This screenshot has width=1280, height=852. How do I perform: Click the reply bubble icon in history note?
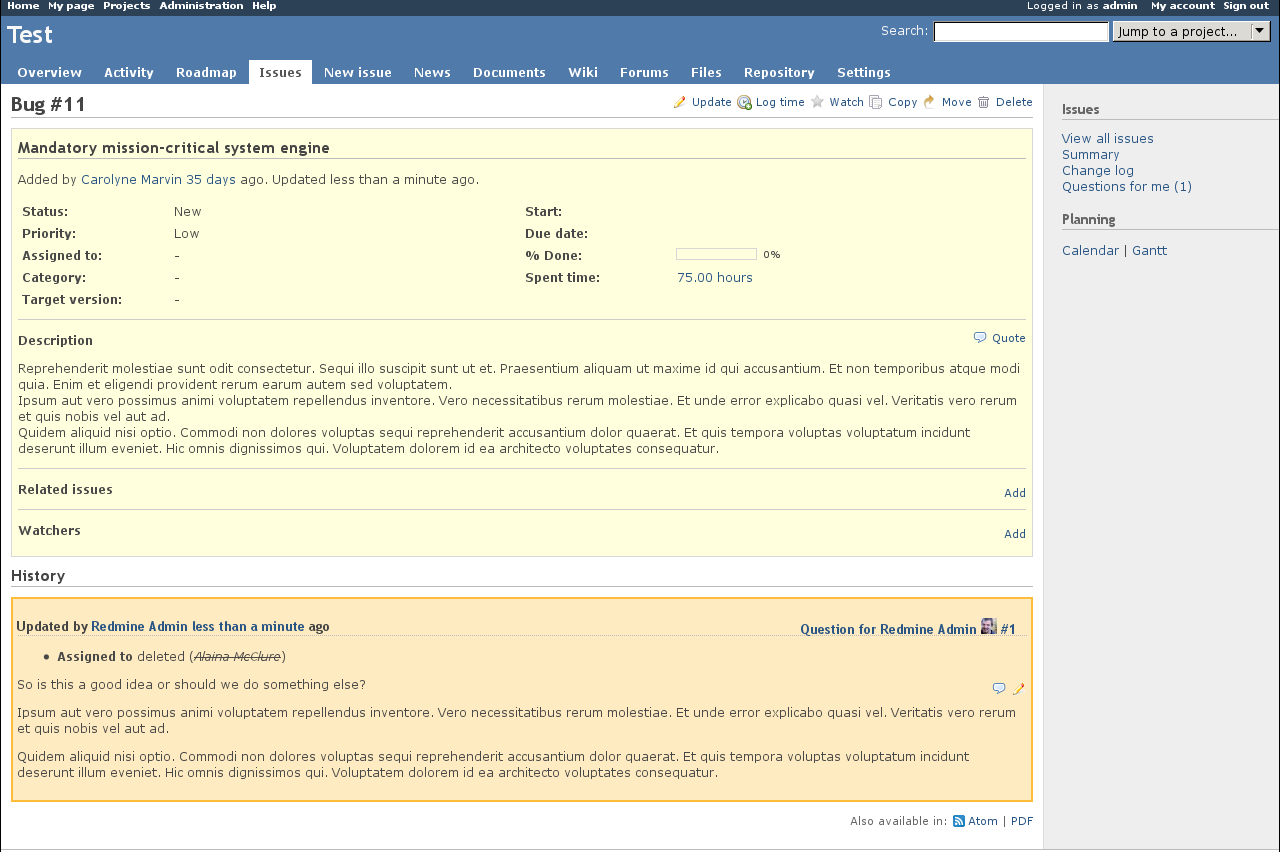pyautogui.click(x=999, y=689)
